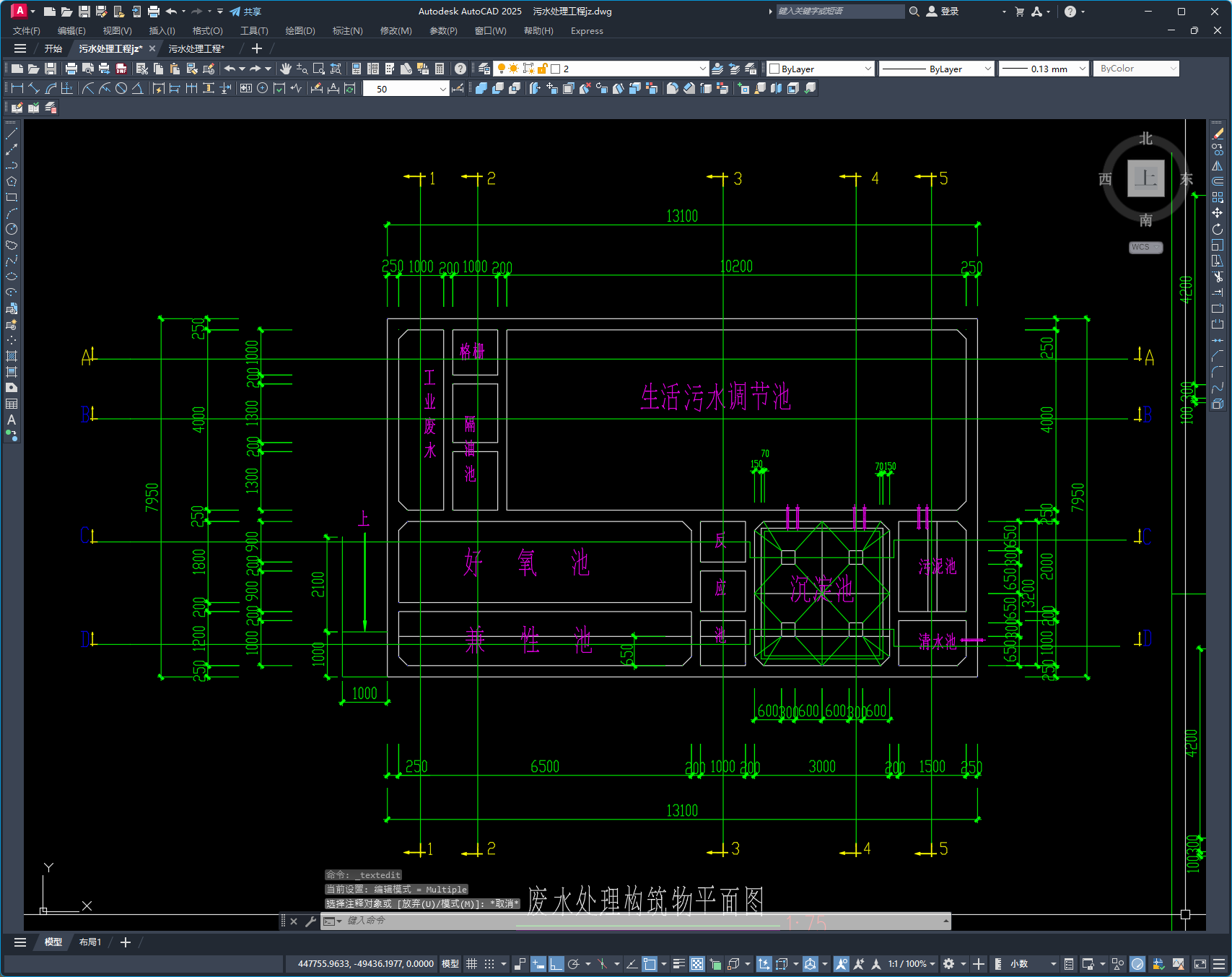The height and width of the screenshot is (977, 1232).
Task: Select the Multiline Text A tool
Action: coord(12,420)
